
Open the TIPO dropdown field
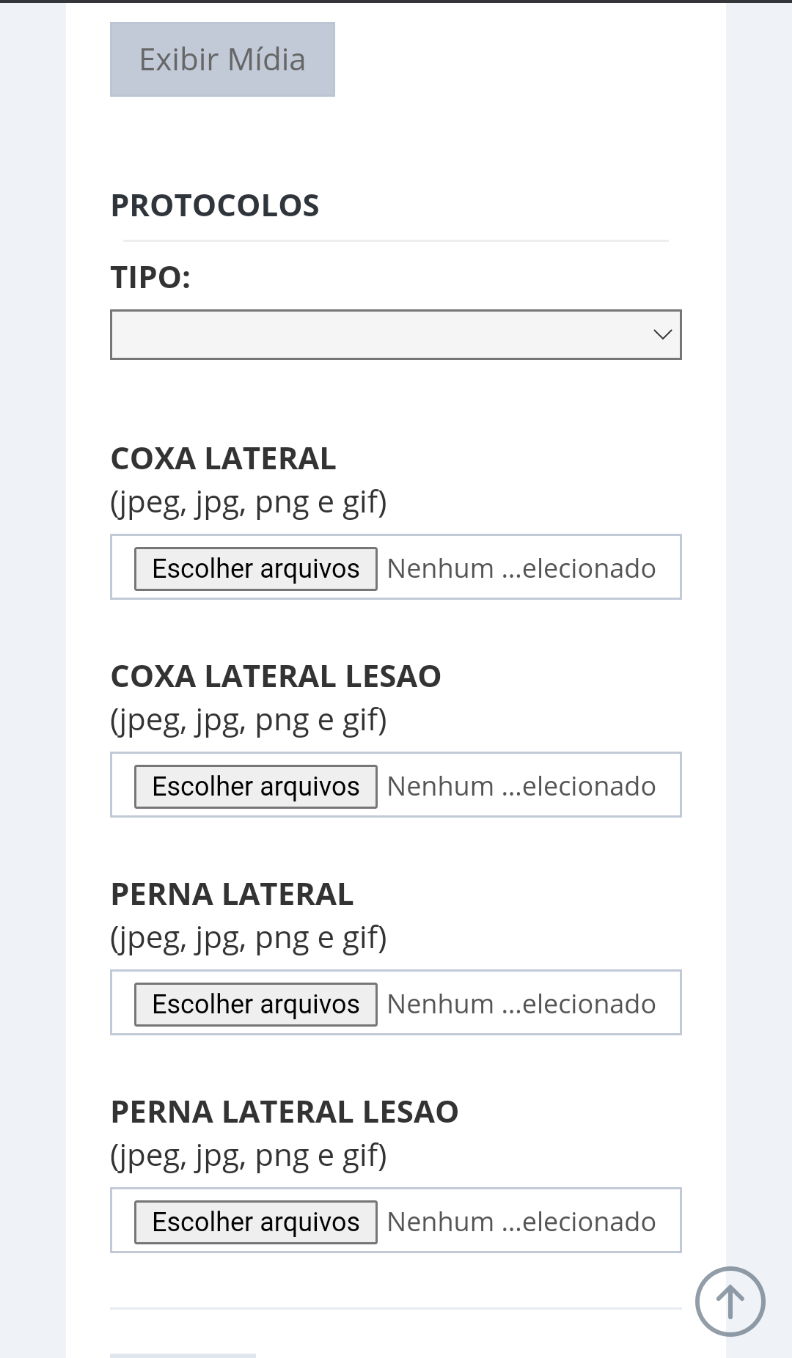tap(396, 334)
